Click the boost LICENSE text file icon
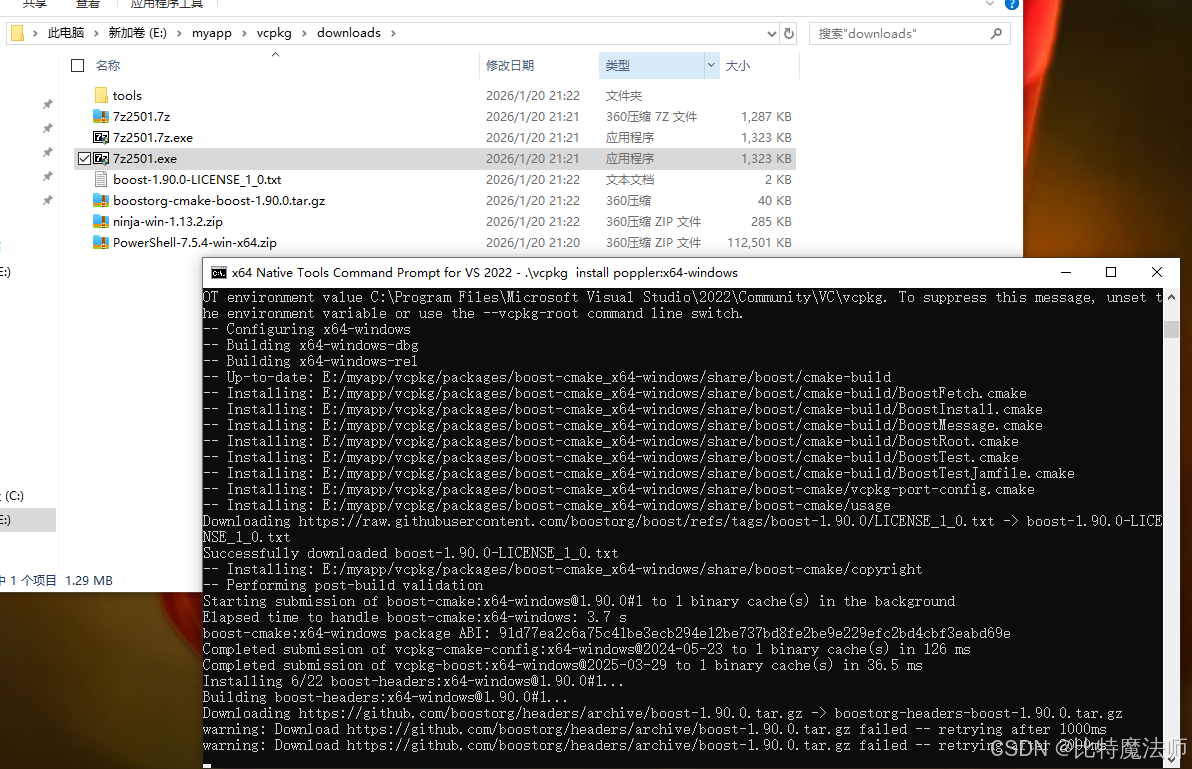 pos(101,179)
